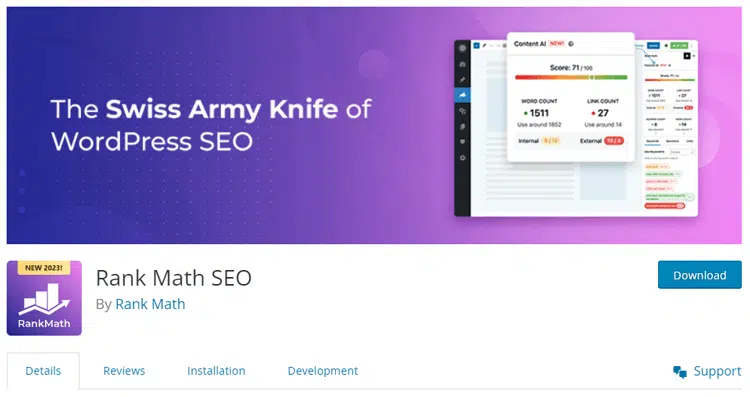Open the Details tab
The width and height of the screenshot is (750, 397).
(x=43, y=371)
